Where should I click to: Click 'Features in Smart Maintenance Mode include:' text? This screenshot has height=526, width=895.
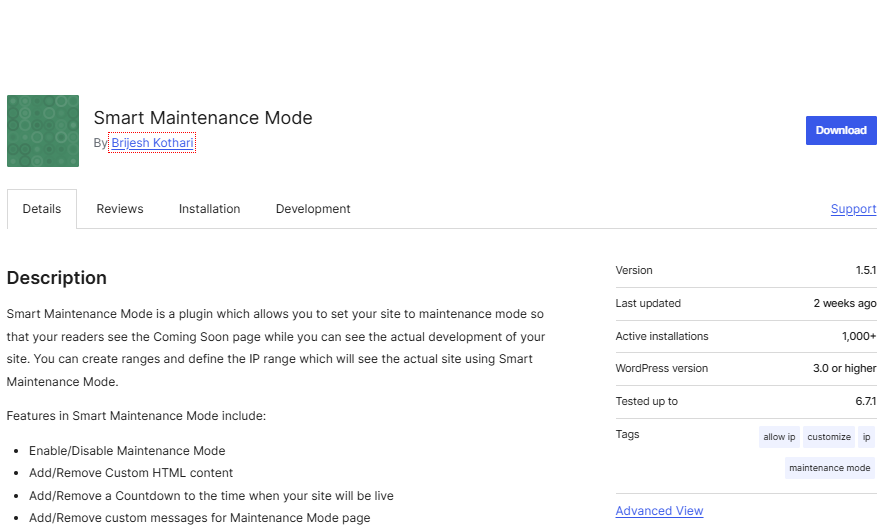tap(136, 416)
